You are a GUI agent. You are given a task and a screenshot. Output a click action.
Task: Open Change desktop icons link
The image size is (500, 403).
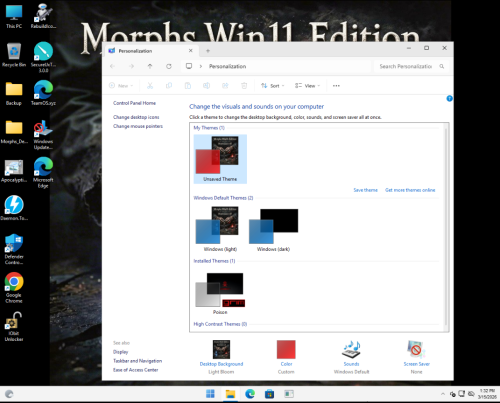(x=136, y=117)
